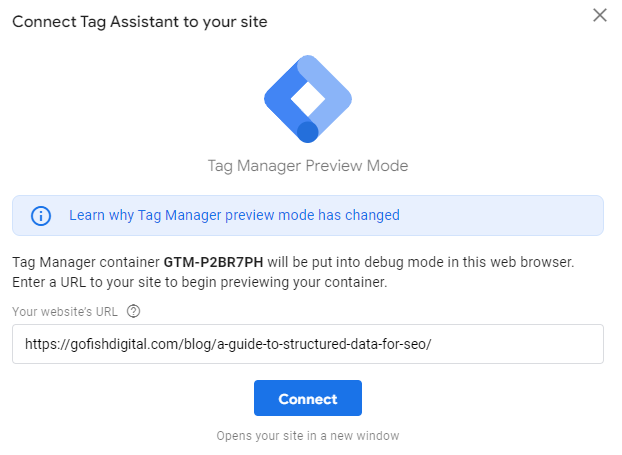Click the info circle icon in banner
The width and height of the screenshot is (622, 455).
pyautogui.click(x=41, y=216)
